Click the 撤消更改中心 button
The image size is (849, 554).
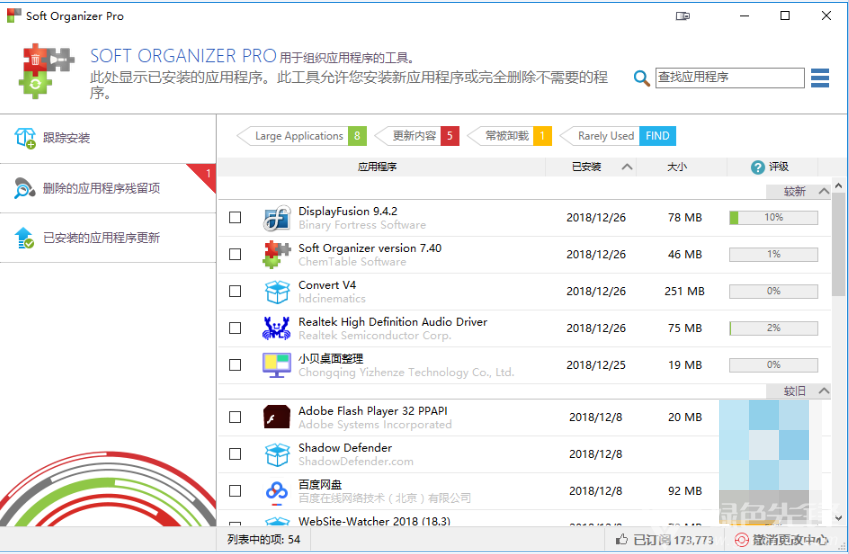[781, 540]
